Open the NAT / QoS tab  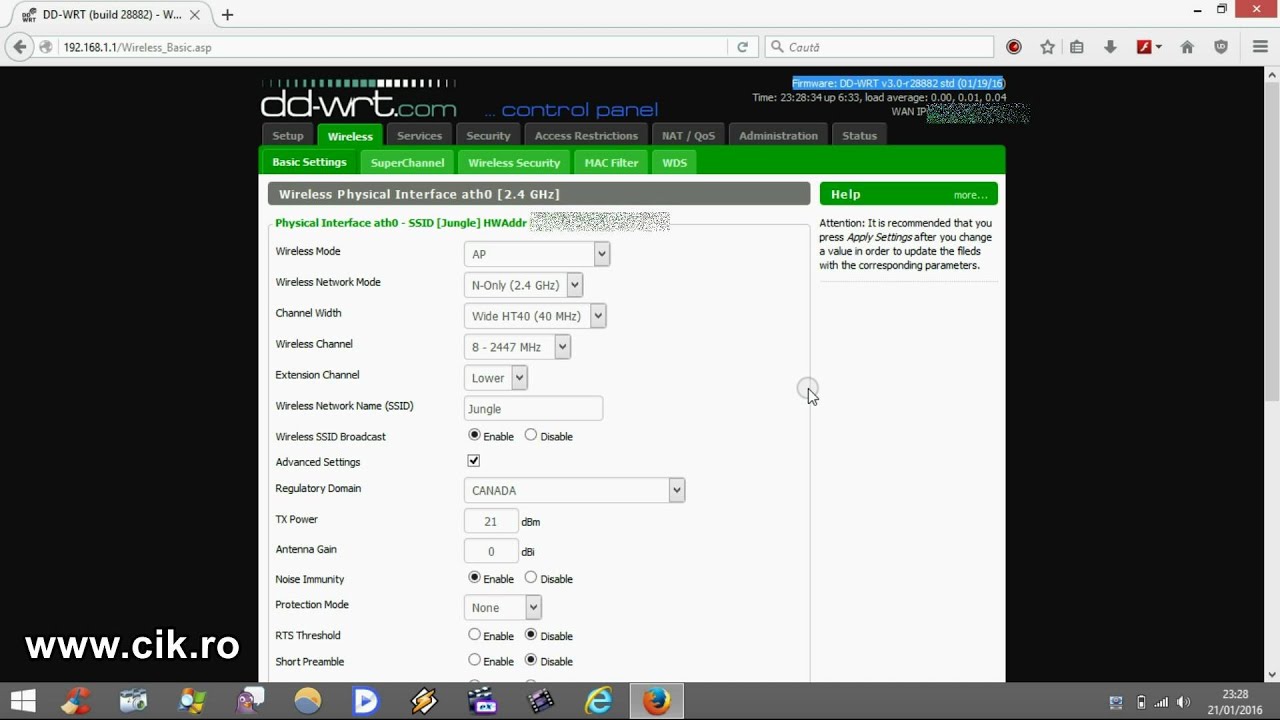click(x=689, y=136)
